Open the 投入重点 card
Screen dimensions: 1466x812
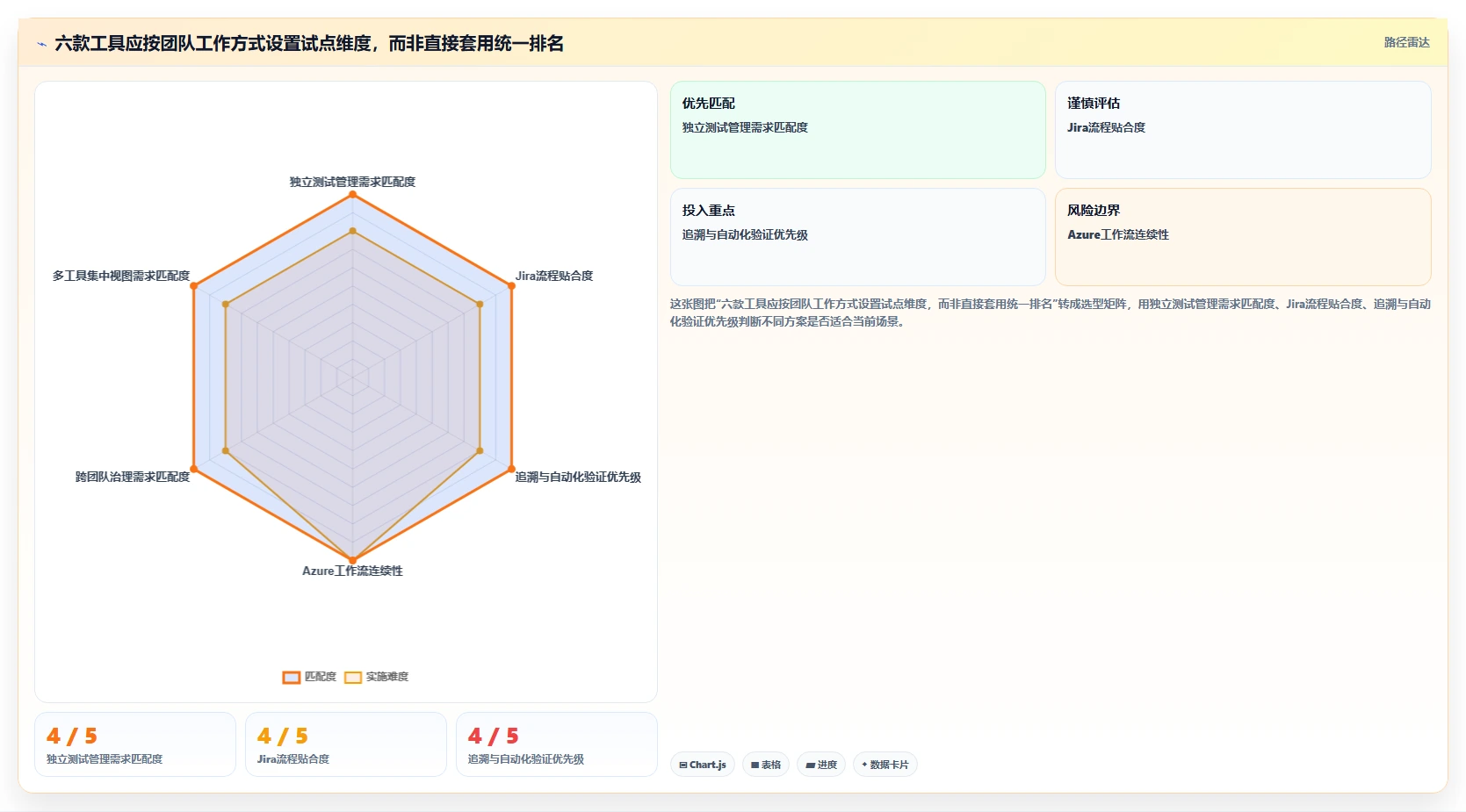click(x=857, y=237)
